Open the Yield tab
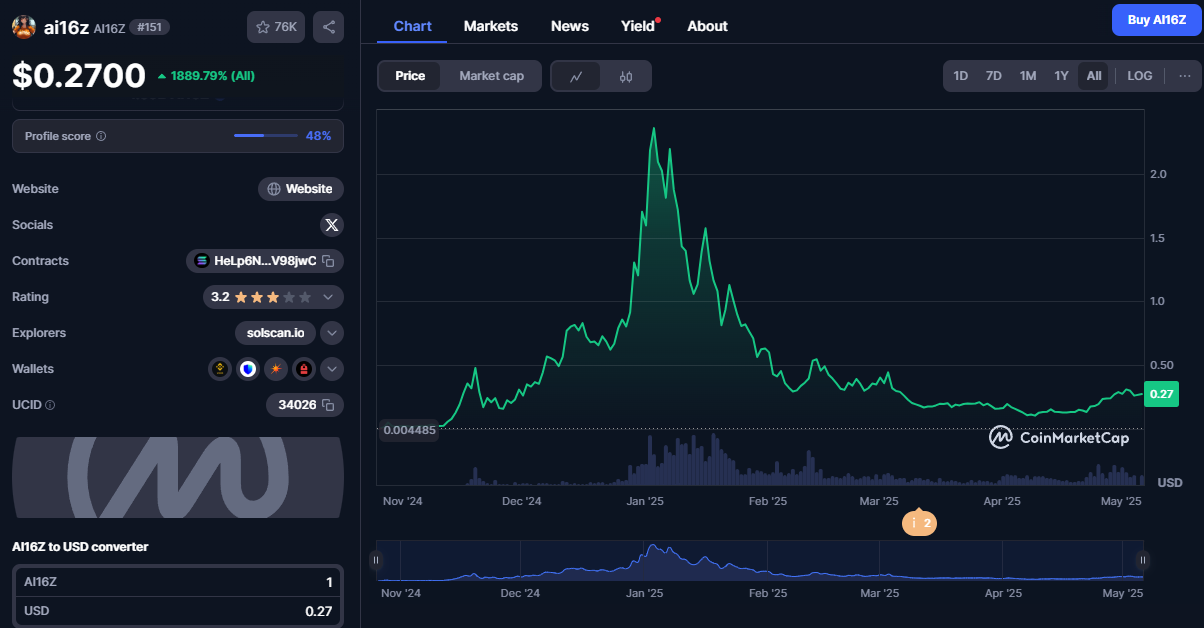 [x=639, y=26]
